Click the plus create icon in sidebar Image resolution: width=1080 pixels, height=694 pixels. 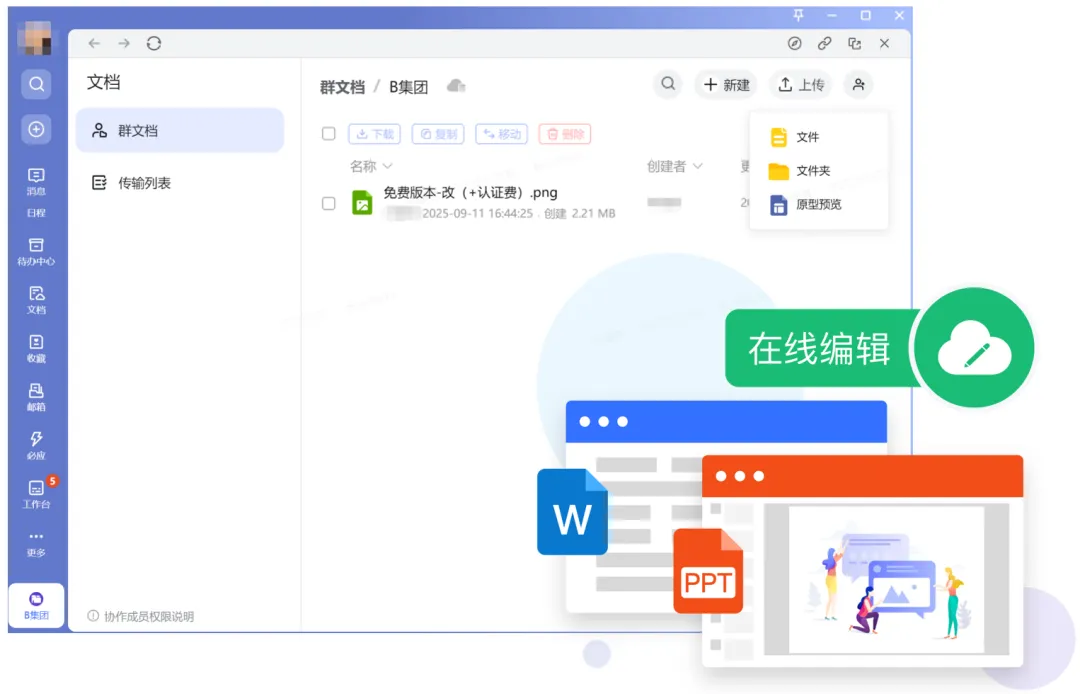(37, 129)
